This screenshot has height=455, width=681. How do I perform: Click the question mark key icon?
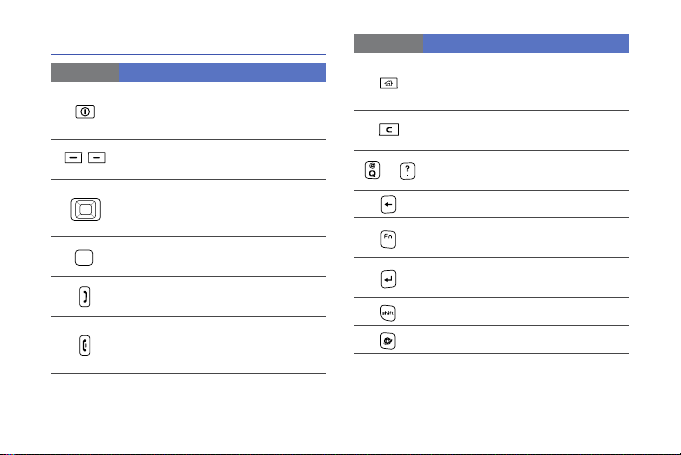[407, 171]
